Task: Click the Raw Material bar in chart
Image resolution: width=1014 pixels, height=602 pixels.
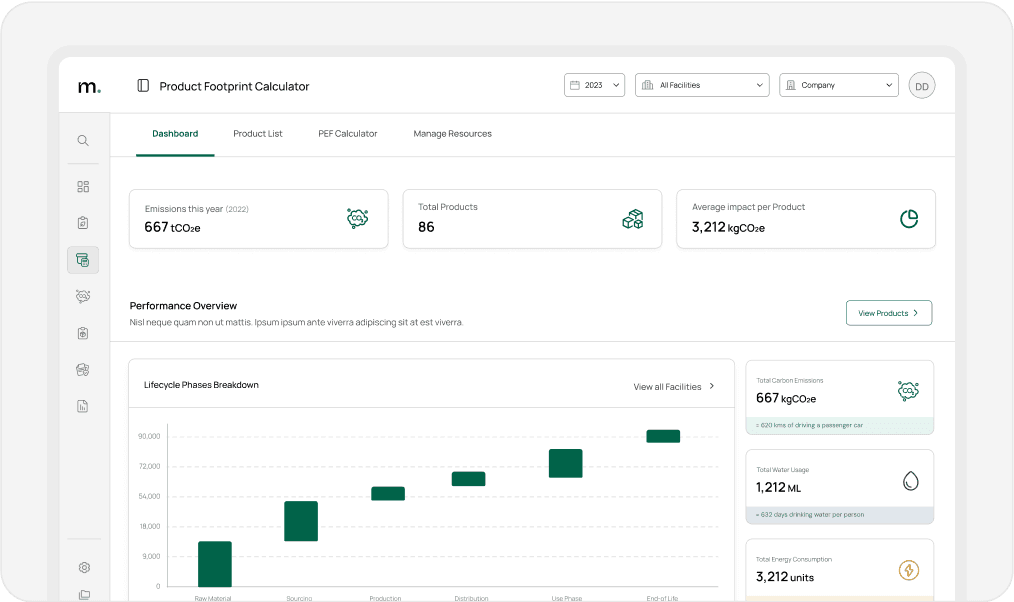Action: point(215,564)
